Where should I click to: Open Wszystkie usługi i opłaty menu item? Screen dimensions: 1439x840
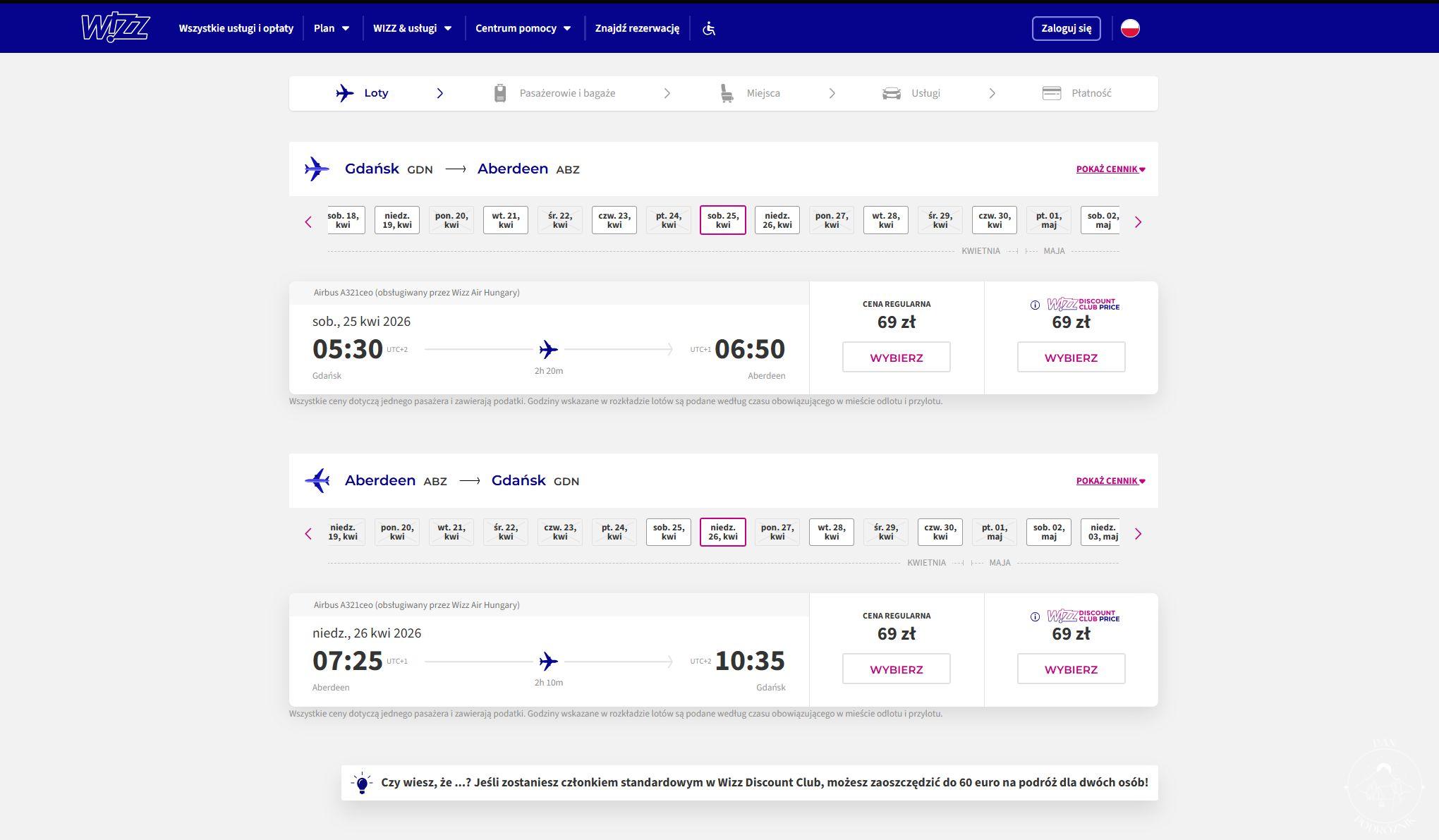[x=236, y=28]
